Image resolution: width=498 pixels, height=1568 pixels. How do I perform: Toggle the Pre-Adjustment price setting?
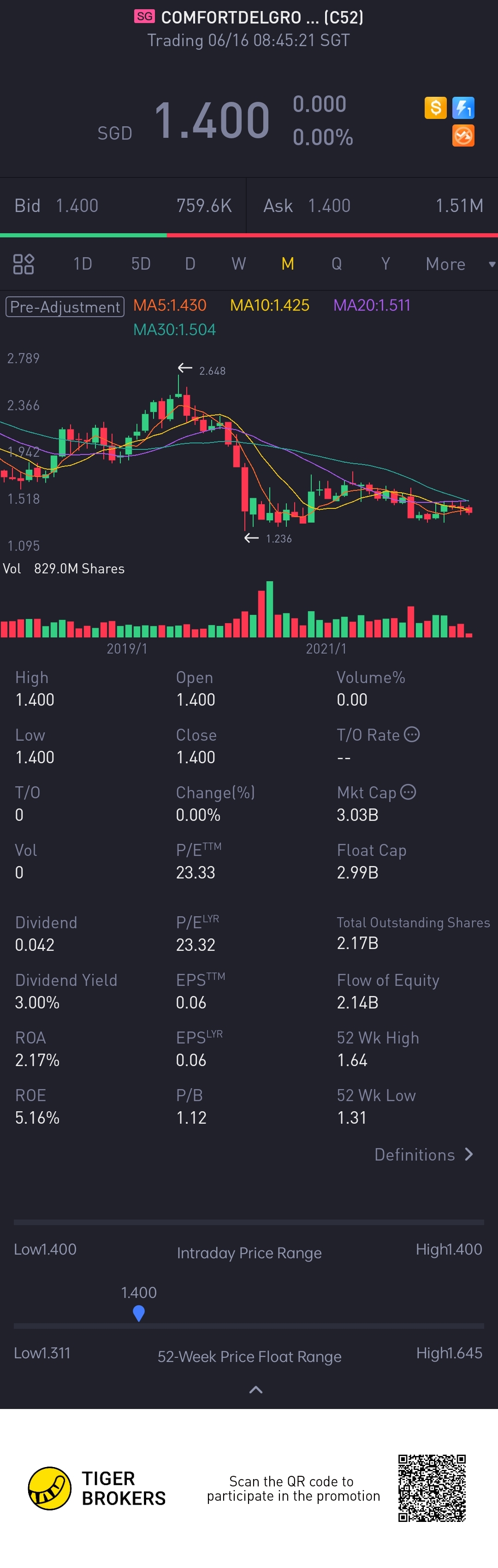[65, 306]
